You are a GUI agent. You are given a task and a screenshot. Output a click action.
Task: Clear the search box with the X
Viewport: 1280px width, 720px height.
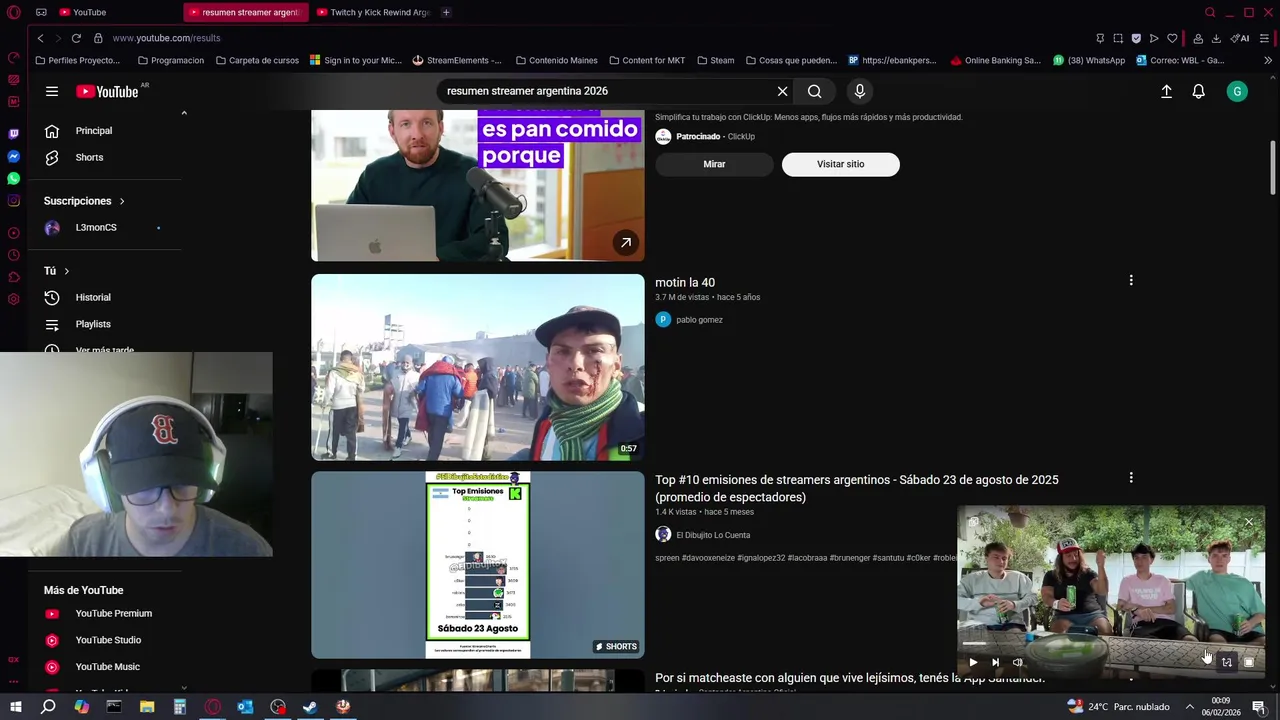(782, 91)
